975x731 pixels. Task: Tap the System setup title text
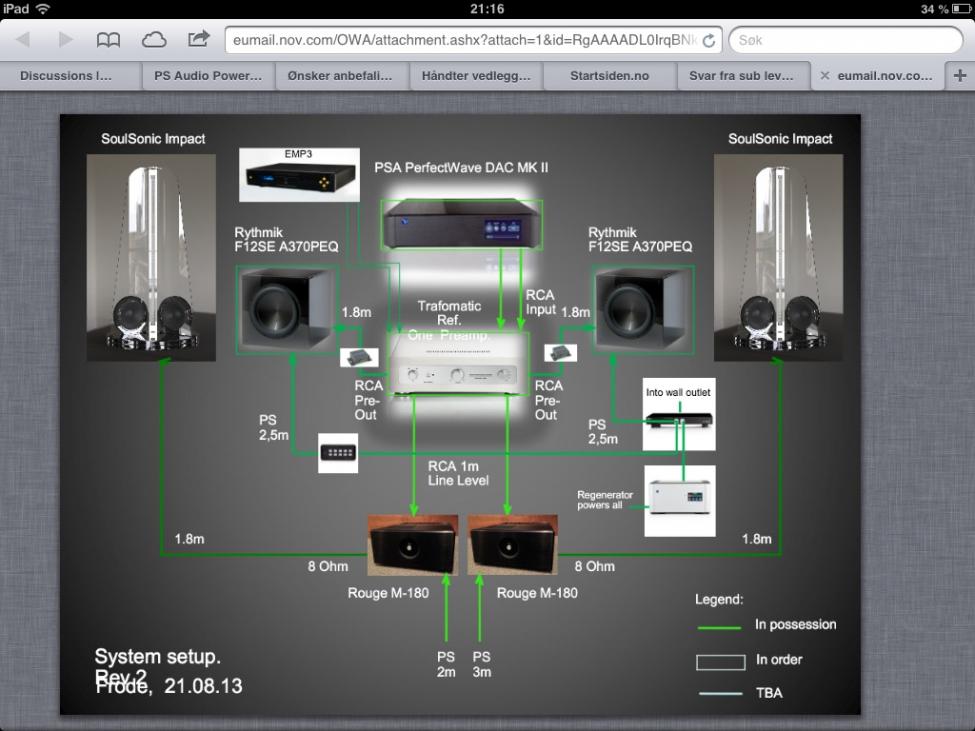157,656
